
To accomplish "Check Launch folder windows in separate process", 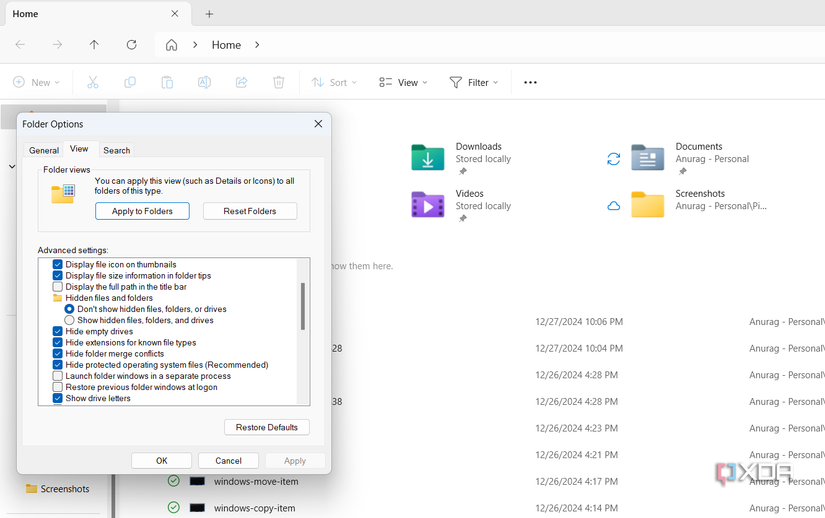I will 58,376.
